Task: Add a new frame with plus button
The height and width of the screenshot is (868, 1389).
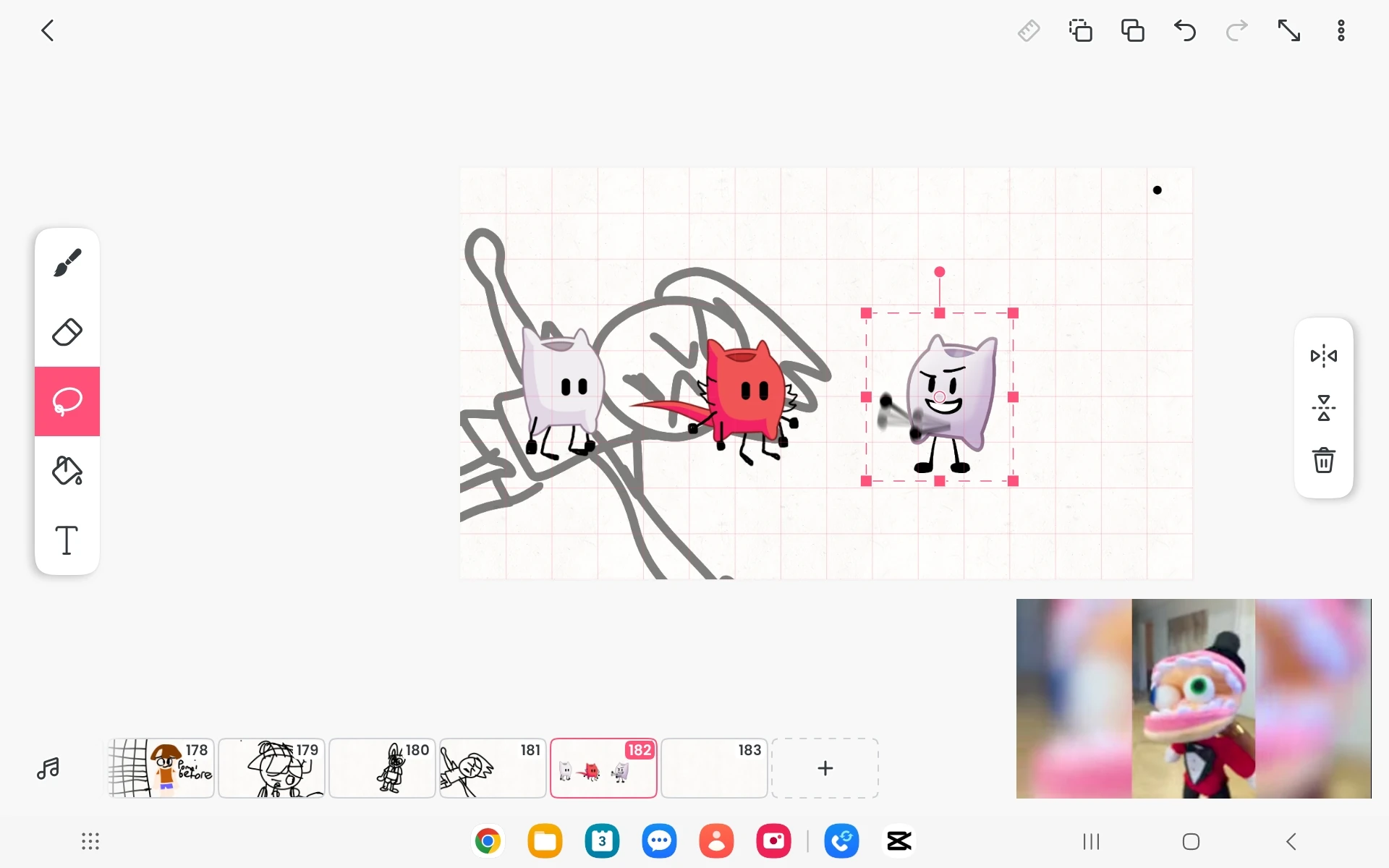Action: [x=825, y=768]
